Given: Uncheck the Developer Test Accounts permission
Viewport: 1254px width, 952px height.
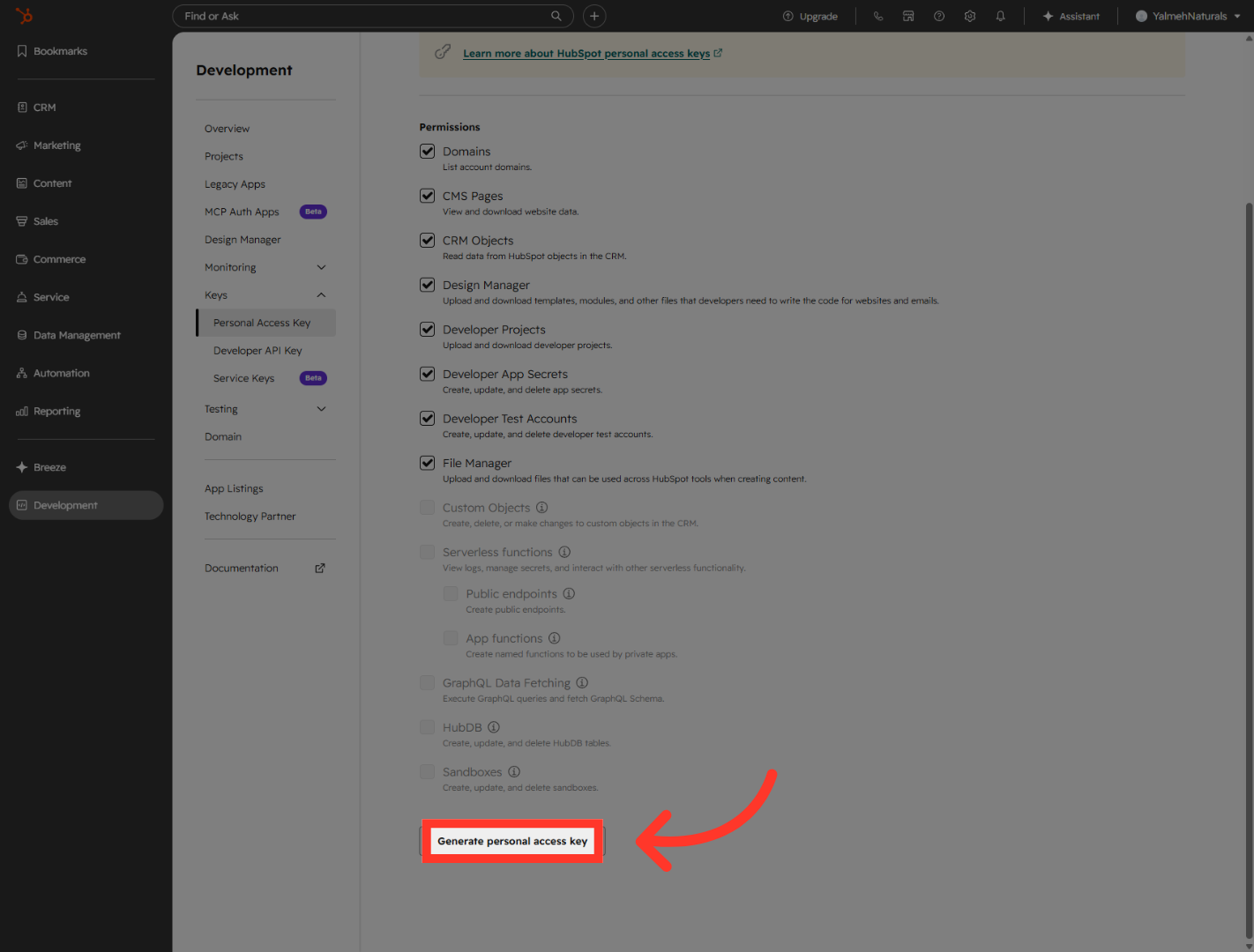Looking at the screenshot, I should tap(428, 418).
